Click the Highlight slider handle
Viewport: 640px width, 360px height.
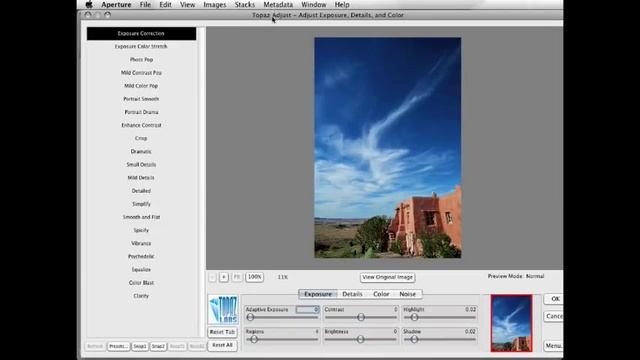click(x=414, y=317)
